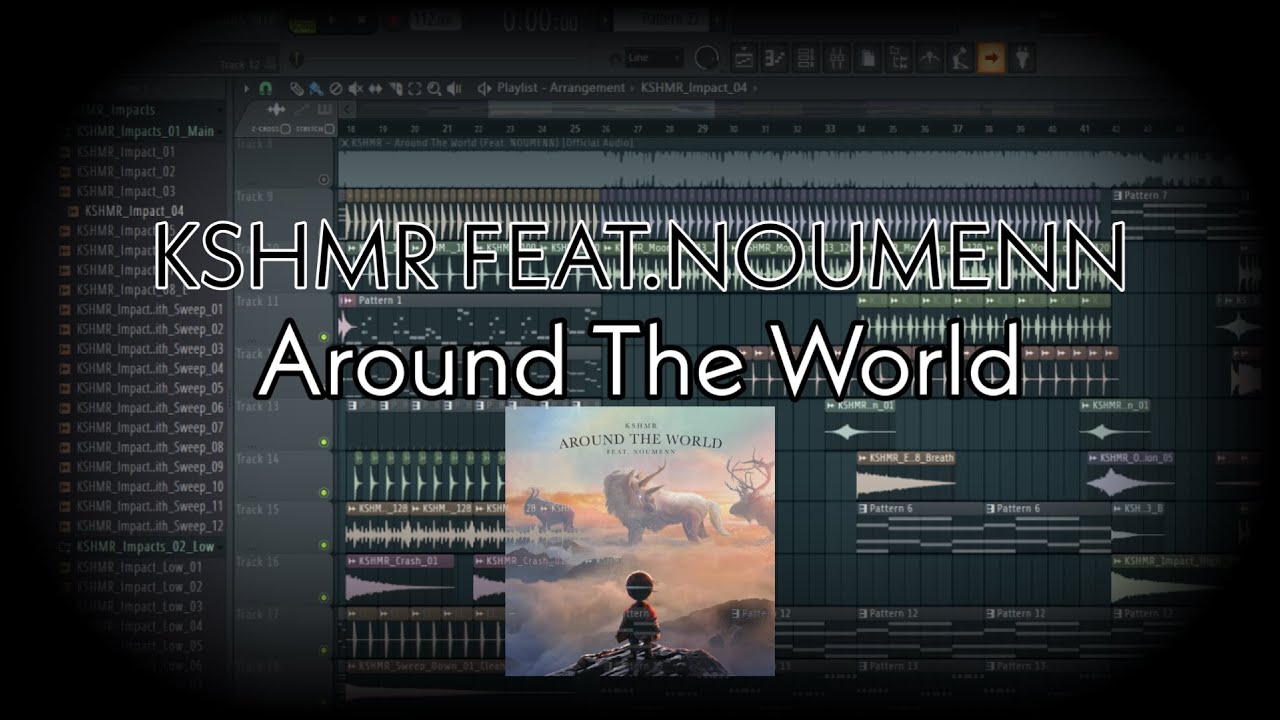Click KSHMR_Impact_04 breadcrumb in playlist title
Viewport: 1280px width, 720px height.
click(694, 88)
